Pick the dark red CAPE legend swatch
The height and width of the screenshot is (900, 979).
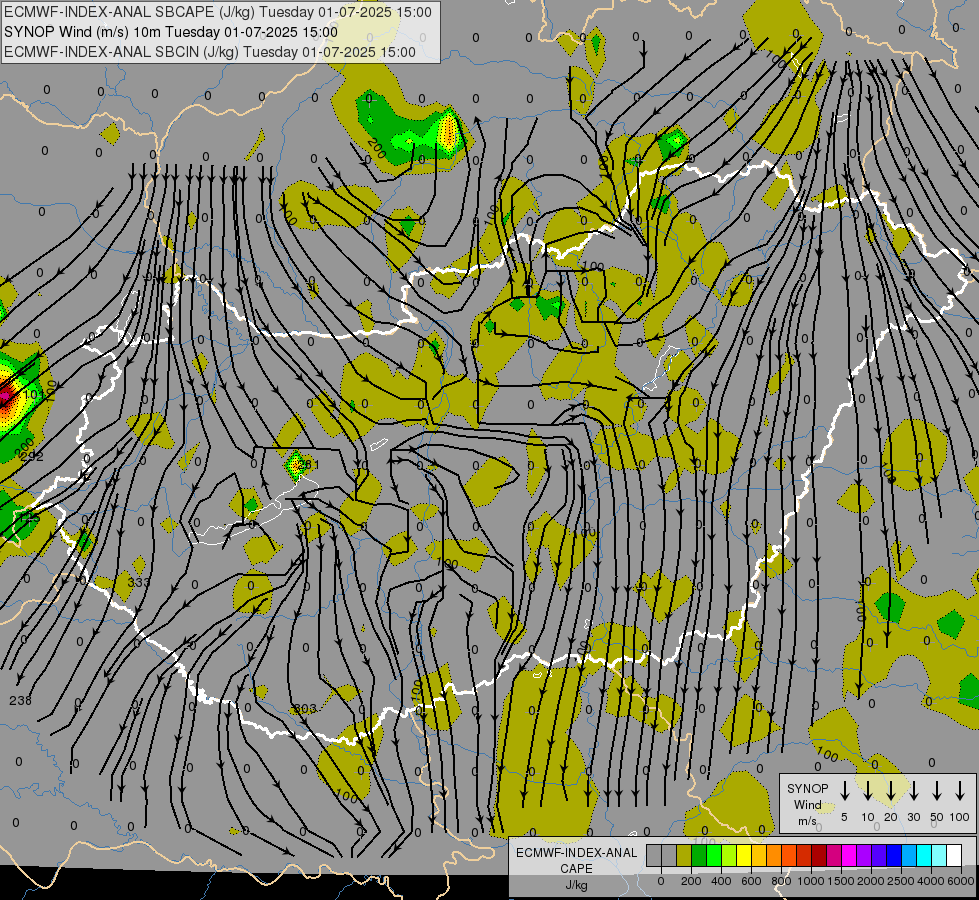point(819,855)
